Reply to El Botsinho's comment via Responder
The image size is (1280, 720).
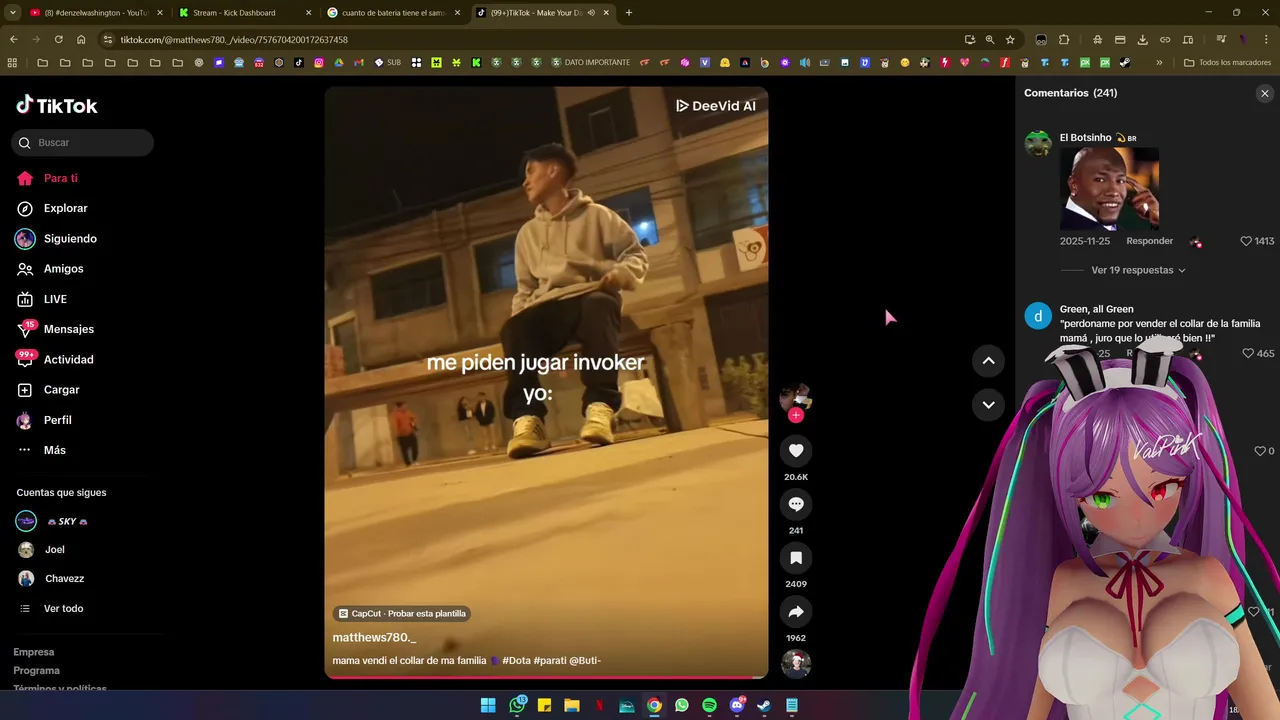[x=1149, y=241]
